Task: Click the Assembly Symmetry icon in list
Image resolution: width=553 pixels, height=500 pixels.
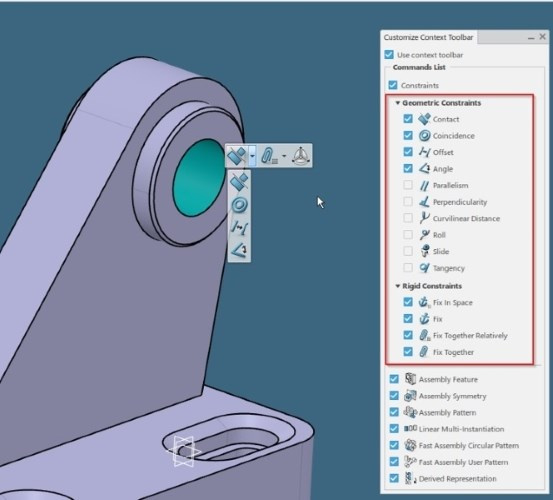Action: pos(410,396)
